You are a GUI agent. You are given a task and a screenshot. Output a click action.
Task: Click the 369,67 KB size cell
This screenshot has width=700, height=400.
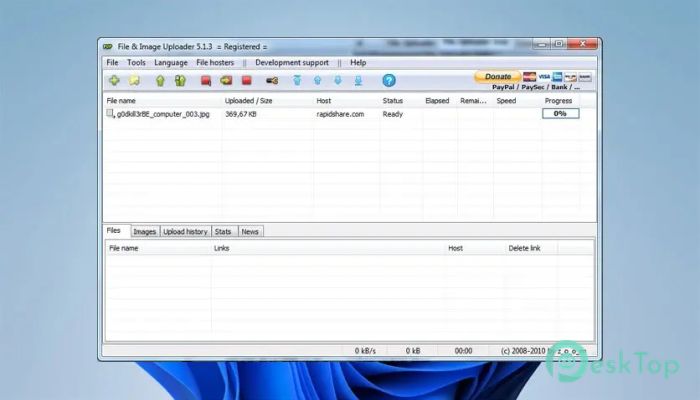[x=241, y=114]
